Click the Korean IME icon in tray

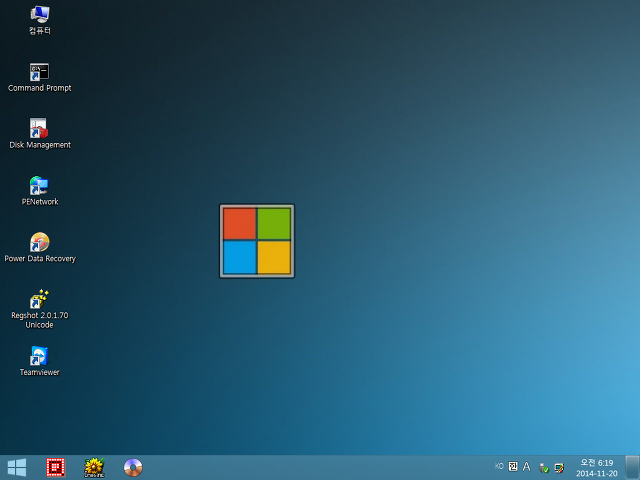pyautogui.click(x=513, y=466)
